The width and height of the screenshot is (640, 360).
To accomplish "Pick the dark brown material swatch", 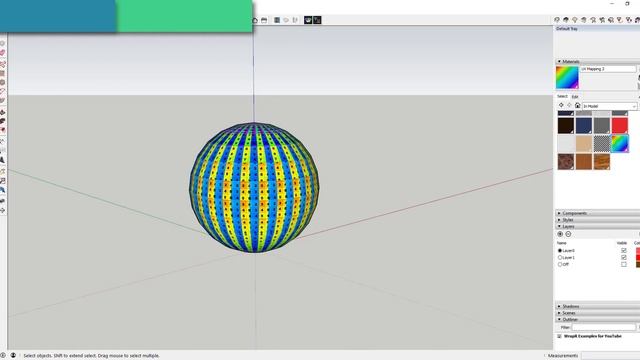I will pyautogui.click(x=566, y=126).
